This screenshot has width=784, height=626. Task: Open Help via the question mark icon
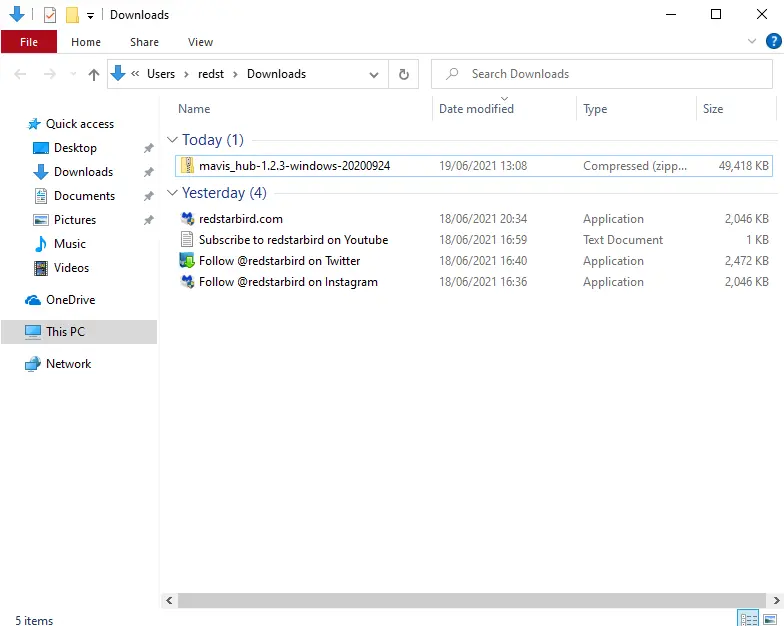[x=774, y=41]
